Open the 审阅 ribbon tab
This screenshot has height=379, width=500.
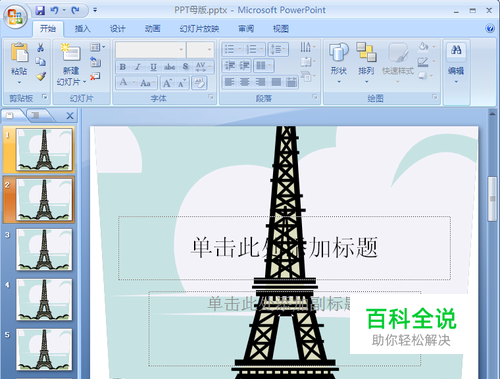point(246,29)
